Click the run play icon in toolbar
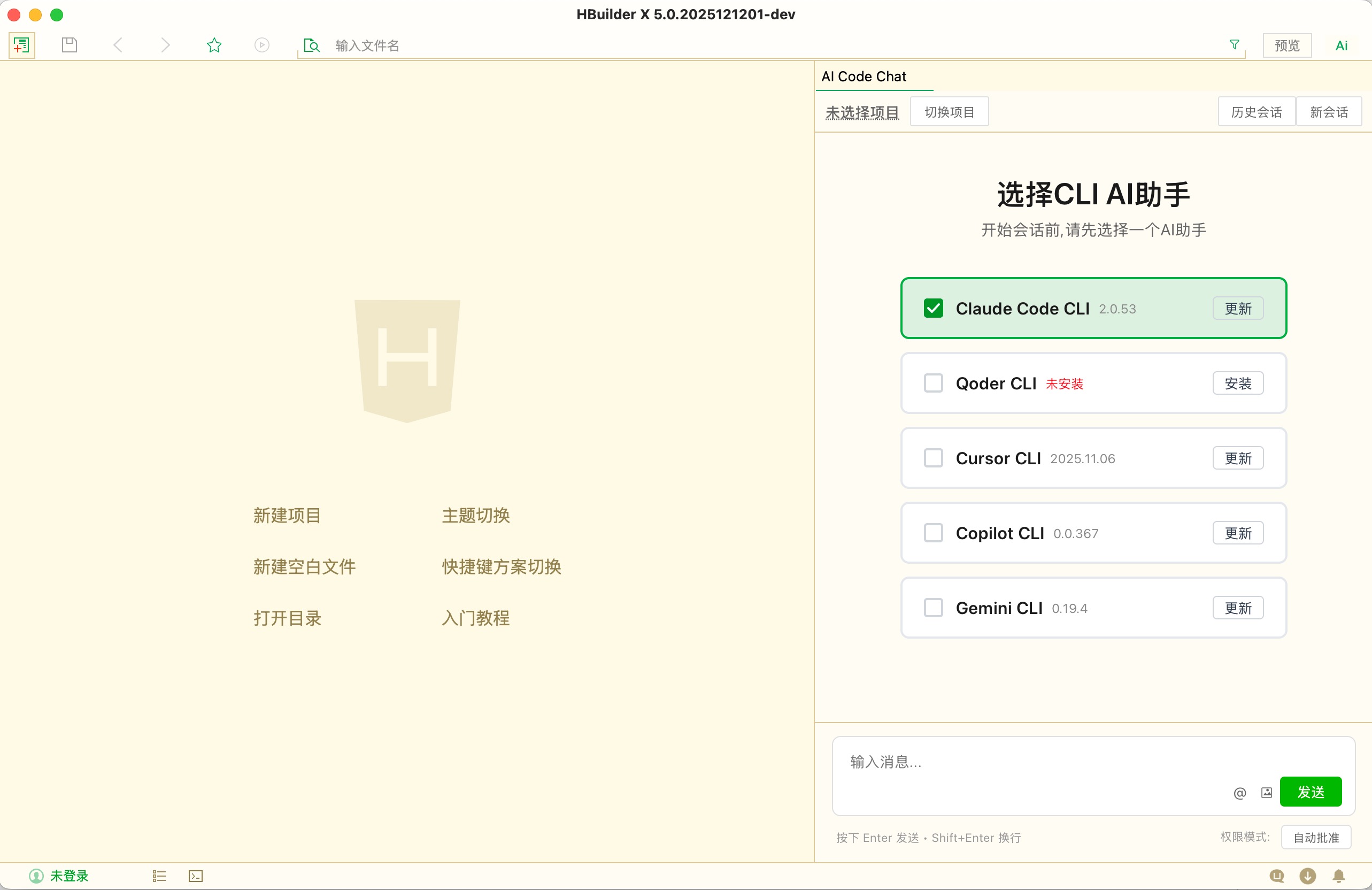 pyautogui.click(x=261, y=45)
